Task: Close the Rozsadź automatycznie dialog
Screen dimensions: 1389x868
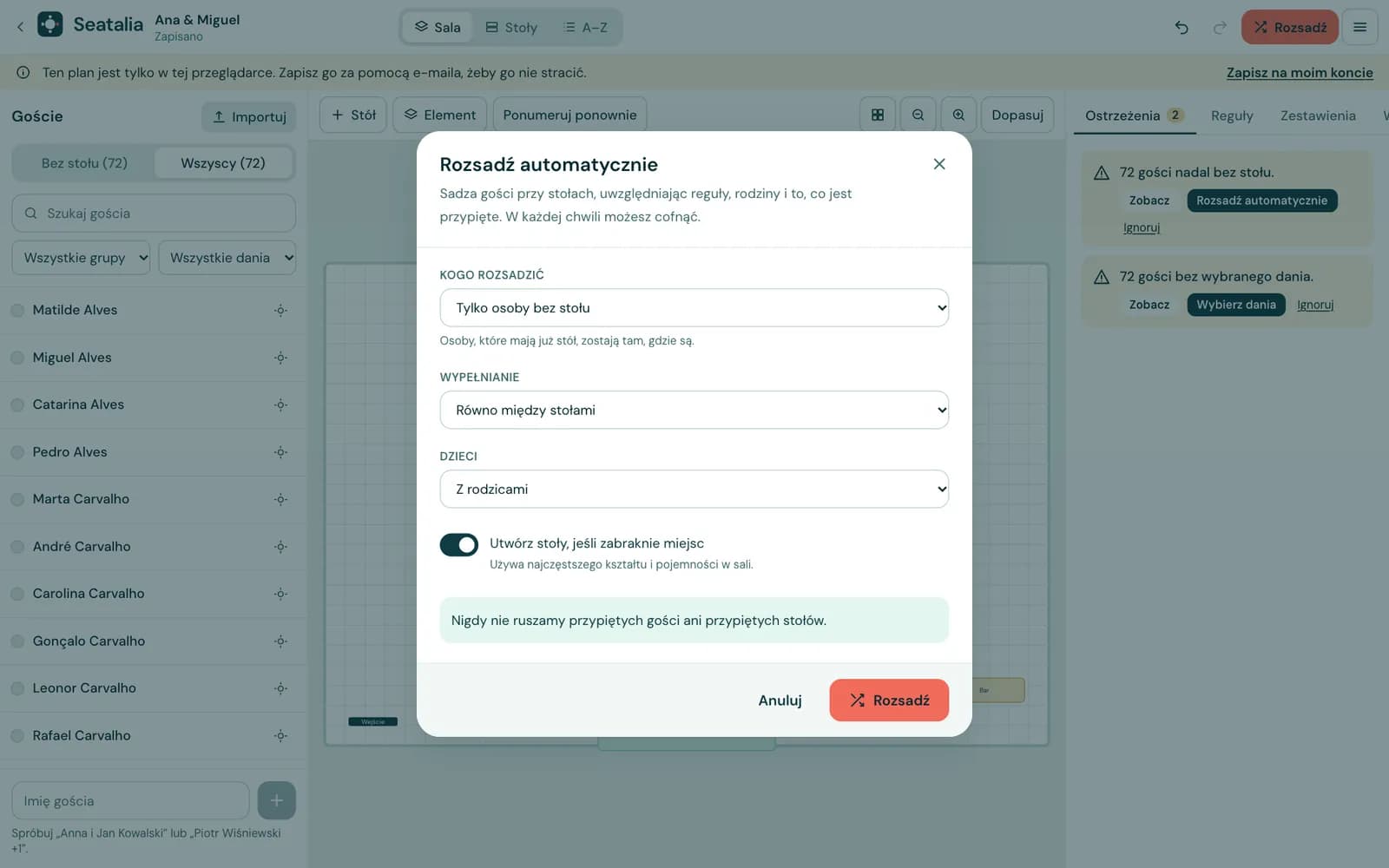Action: tap(939, 164)
